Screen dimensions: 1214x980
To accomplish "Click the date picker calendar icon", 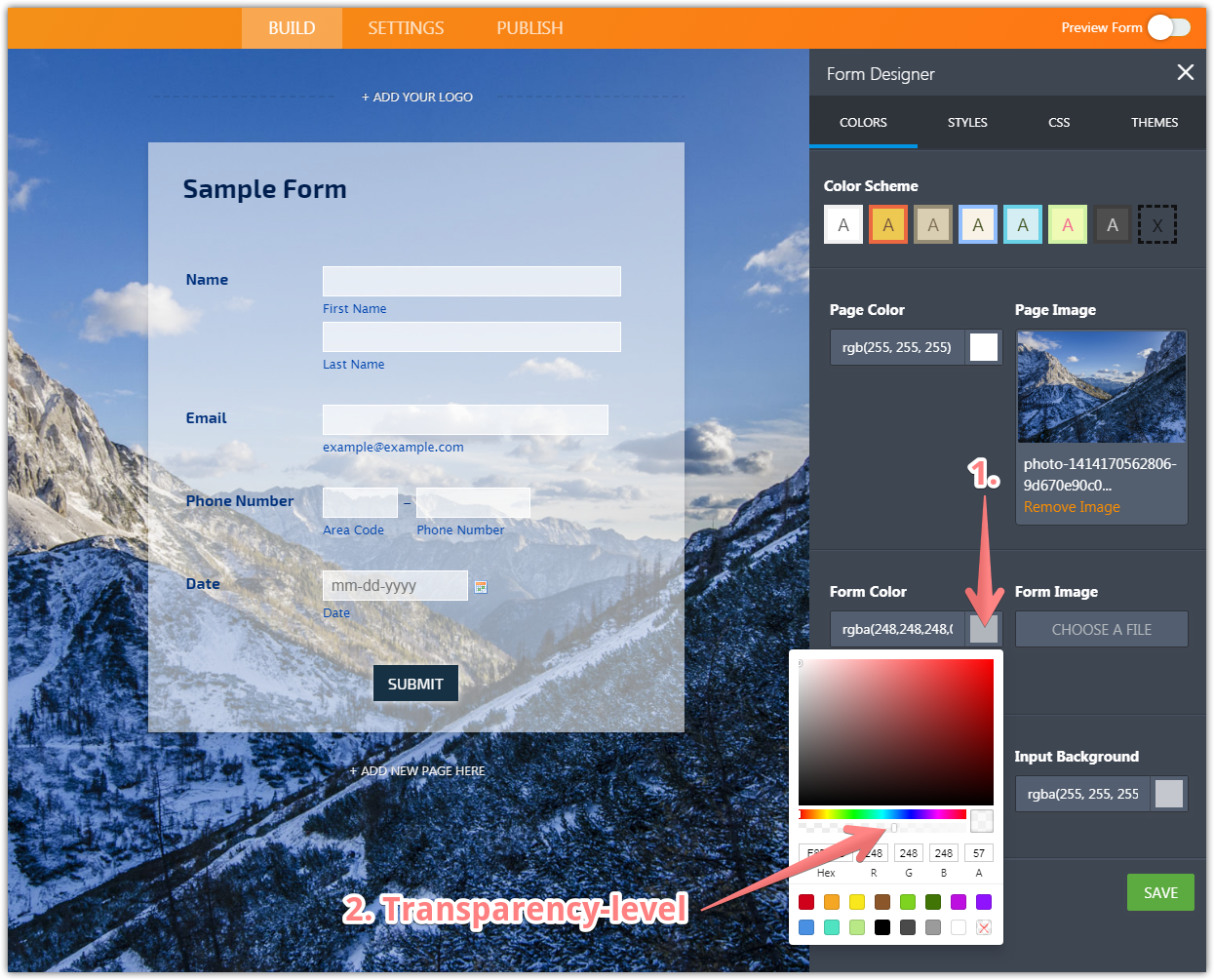I will coord(481,586).
